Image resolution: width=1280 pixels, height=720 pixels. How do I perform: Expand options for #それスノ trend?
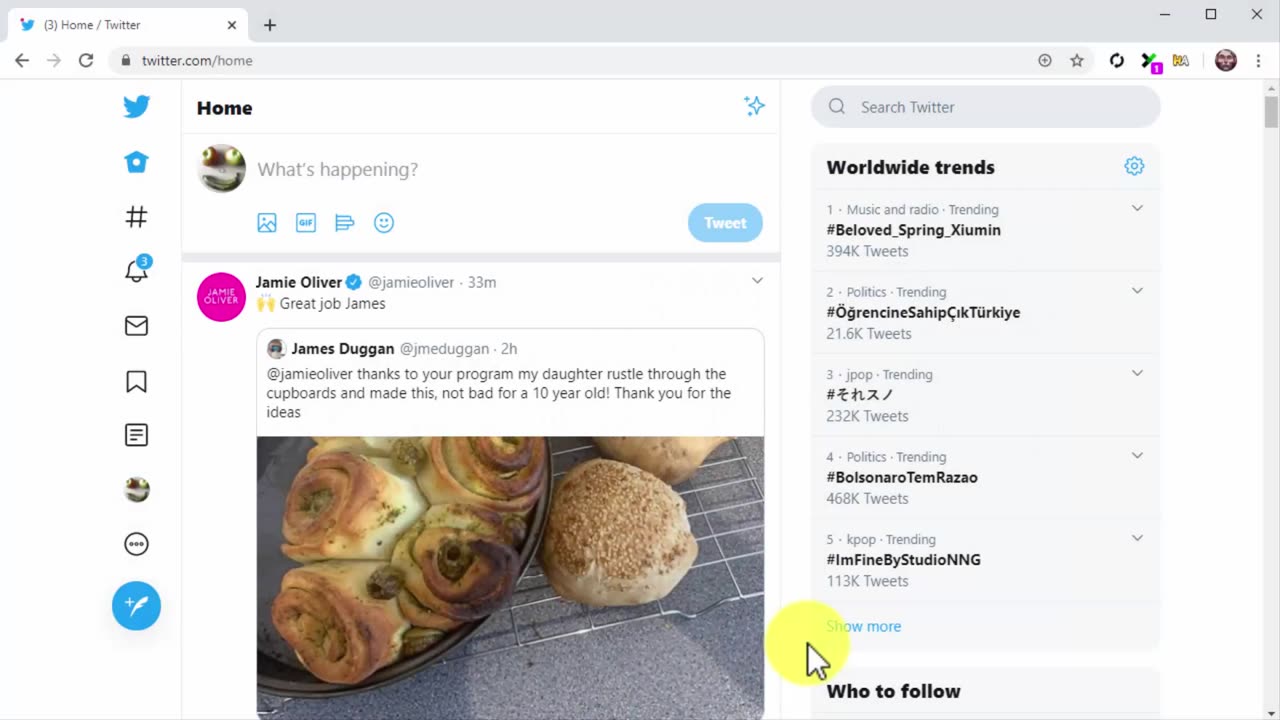click(x=1137, y=373)
